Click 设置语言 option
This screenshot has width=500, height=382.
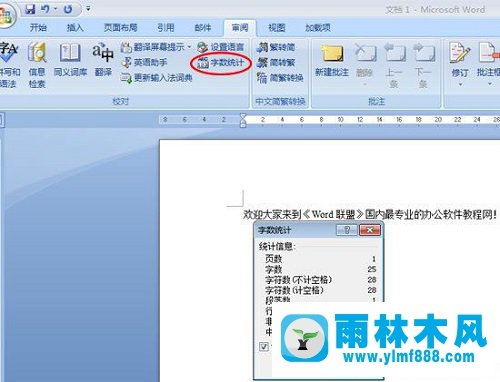click(x=221, y=47)
